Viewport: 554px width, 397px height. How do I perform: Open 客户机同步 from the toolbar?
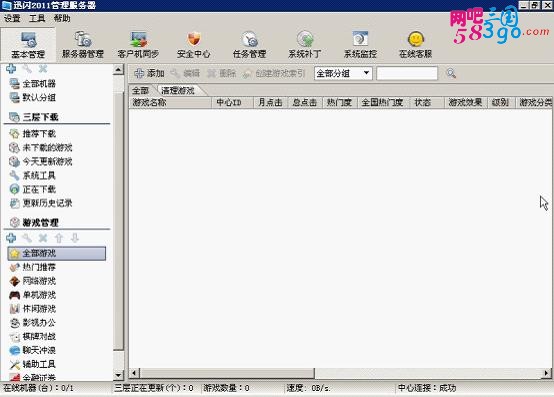click(x=138, y=44)
